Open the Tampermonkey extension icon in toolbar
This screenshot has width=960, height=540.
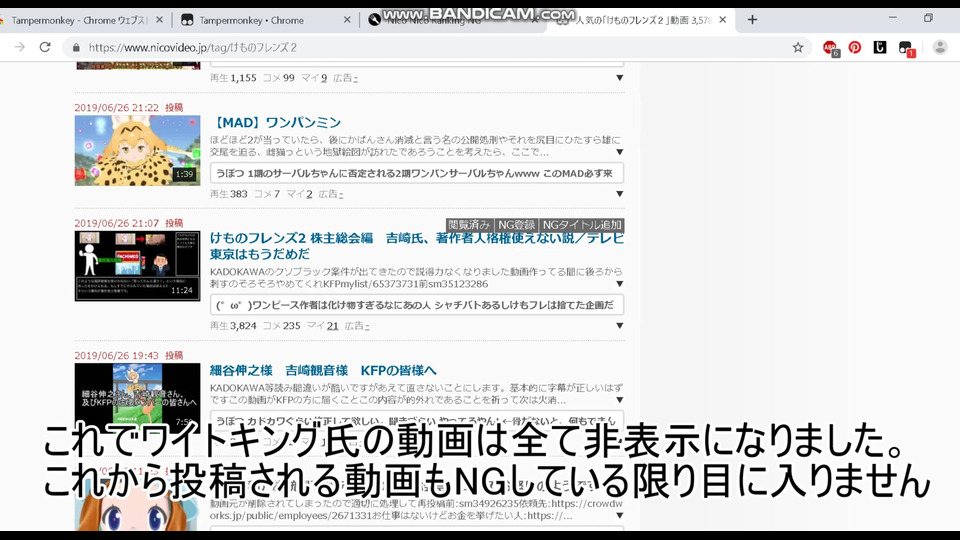pyautogui.click(x=906, y=48)
